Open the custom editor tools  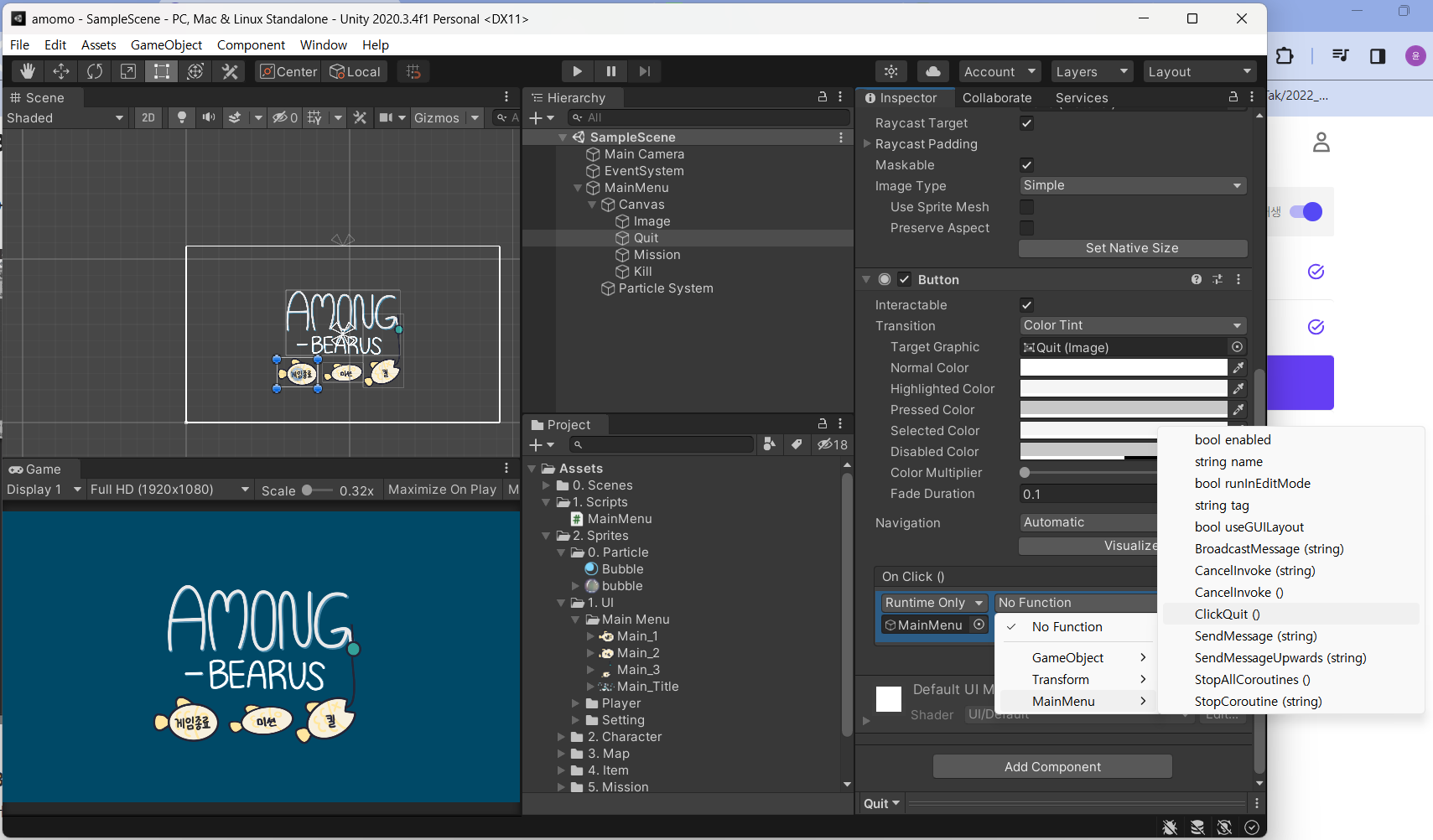(230, 71)
